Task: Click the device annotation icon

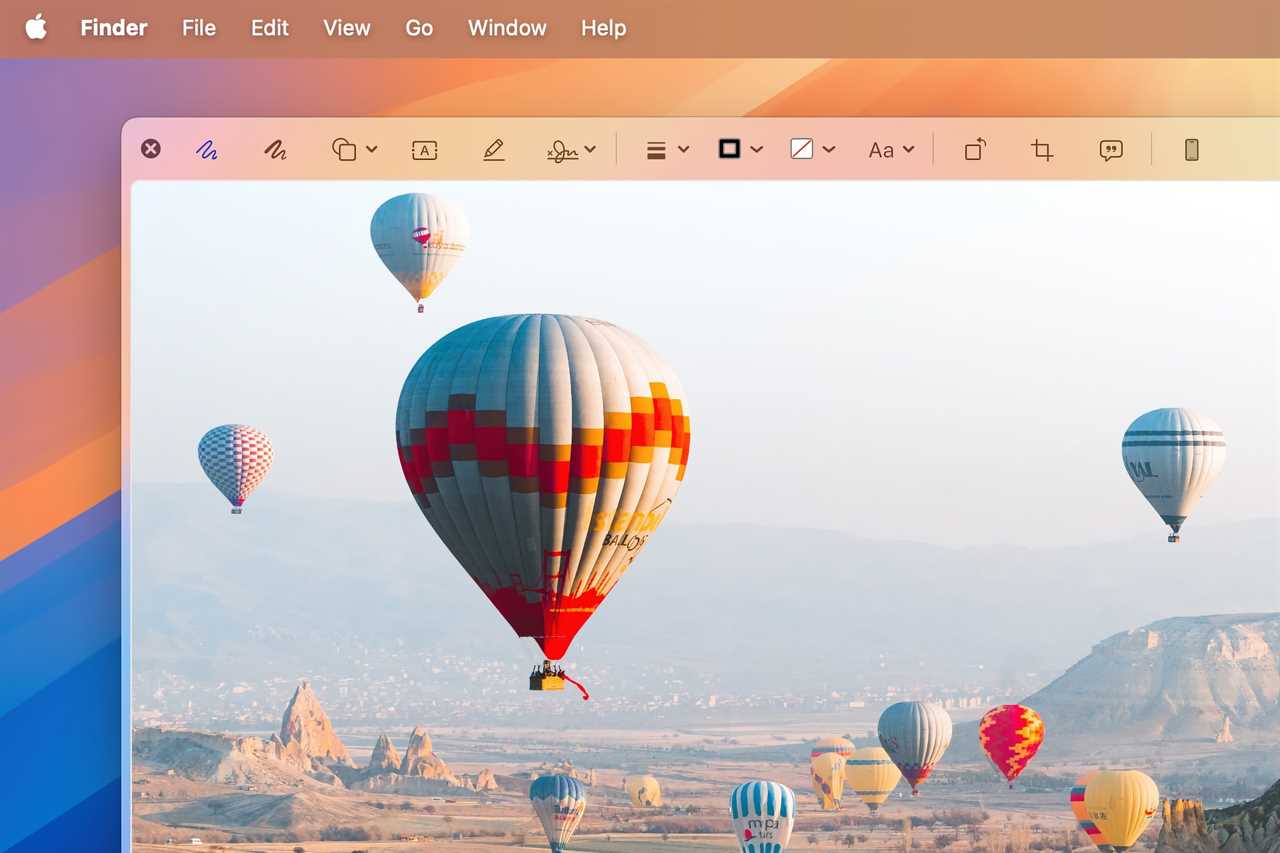Action: (1191, 149)
